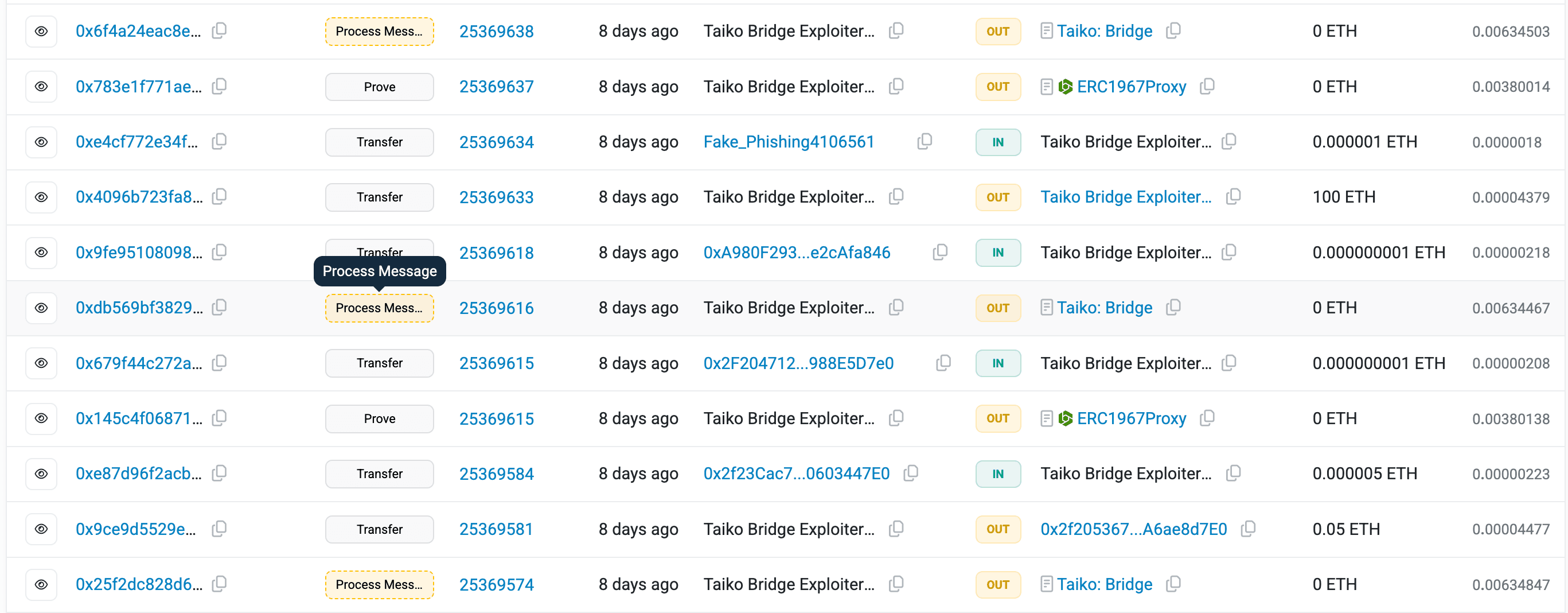Open transaction 0xdb569bf3829 details

click(x=139, y=308)
